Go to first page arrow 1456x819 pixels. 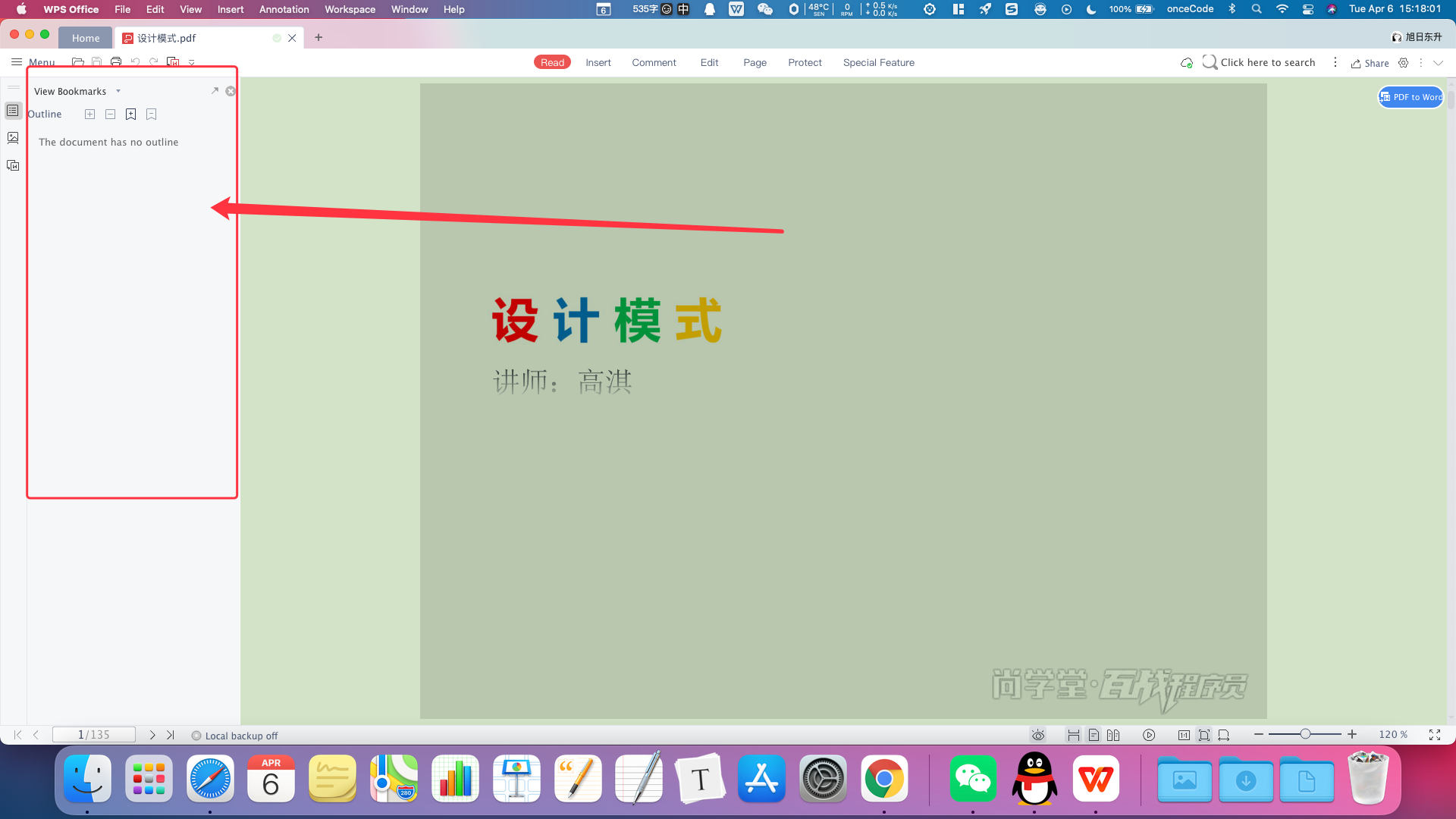point(17,735)
